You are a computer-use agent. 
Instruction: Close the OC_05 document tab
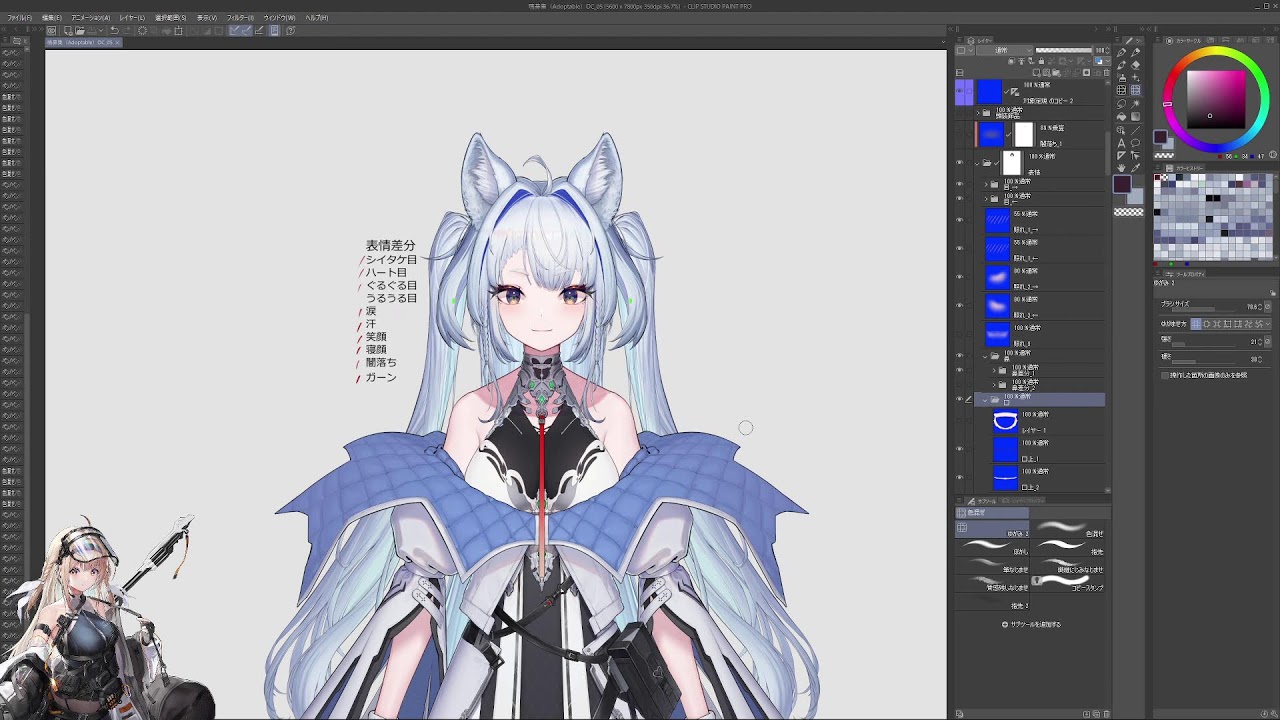117,42
